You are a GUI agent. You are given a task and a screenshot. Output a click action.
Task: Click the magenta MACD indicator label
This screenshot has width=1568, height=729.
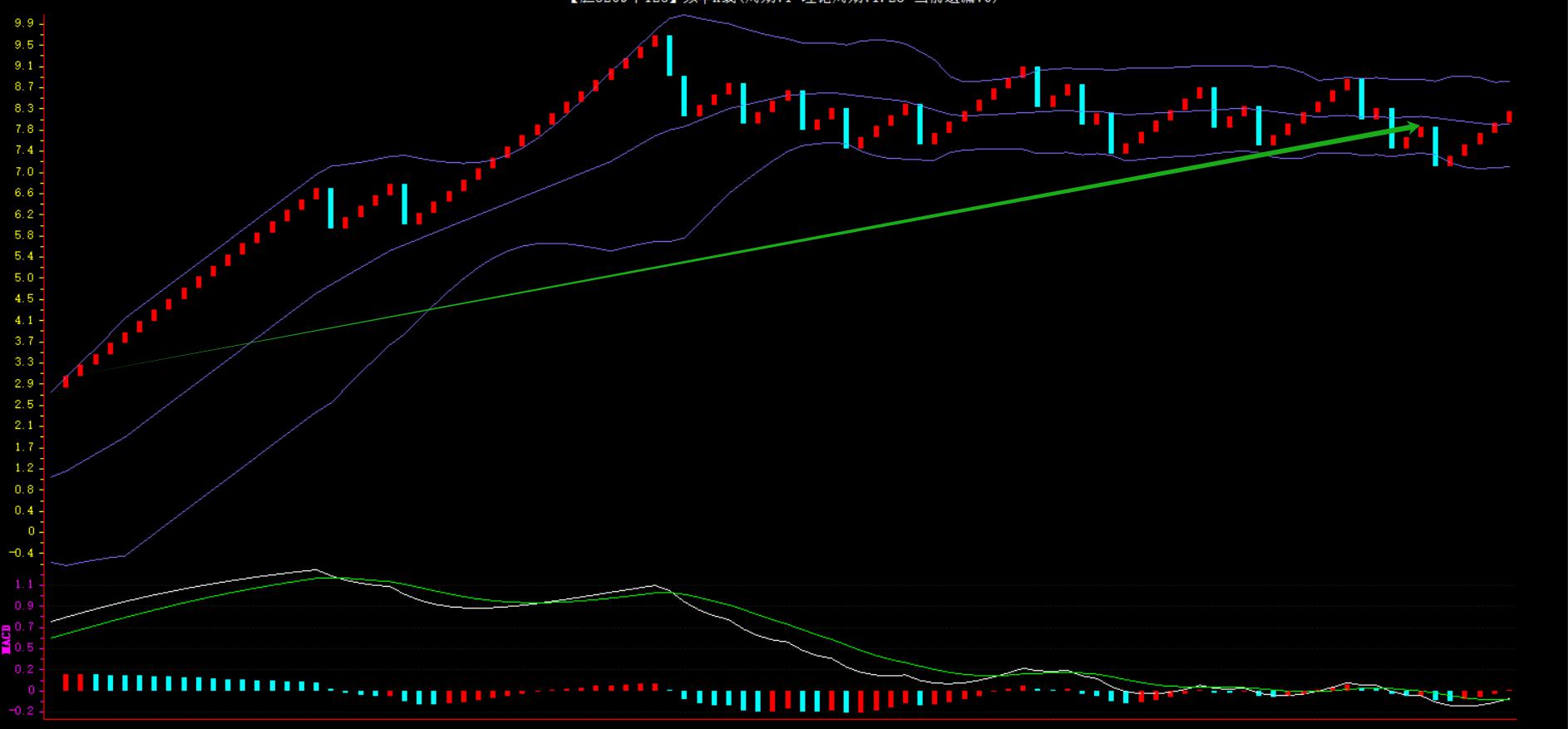[x=7, y=638]
